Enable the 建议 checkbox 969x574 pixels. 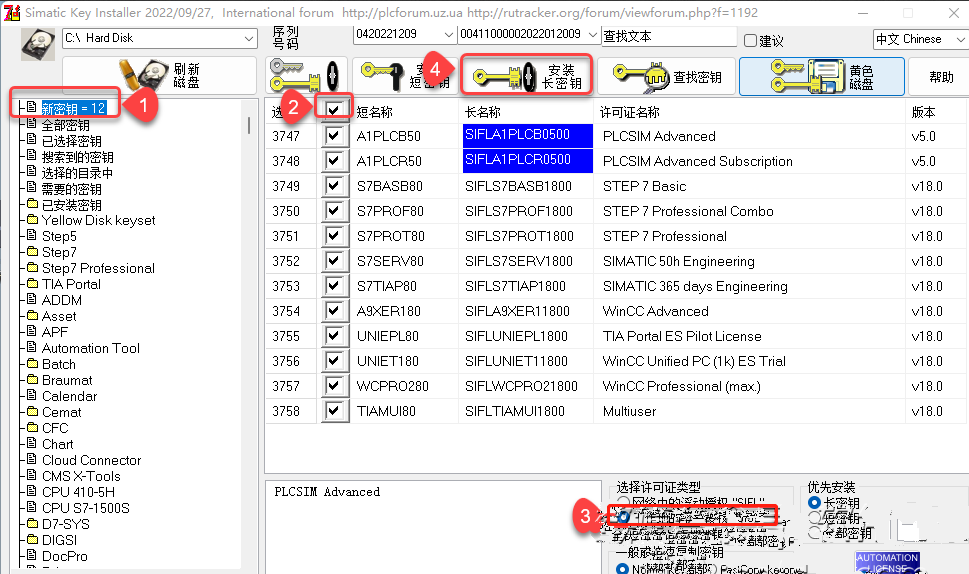750,41
